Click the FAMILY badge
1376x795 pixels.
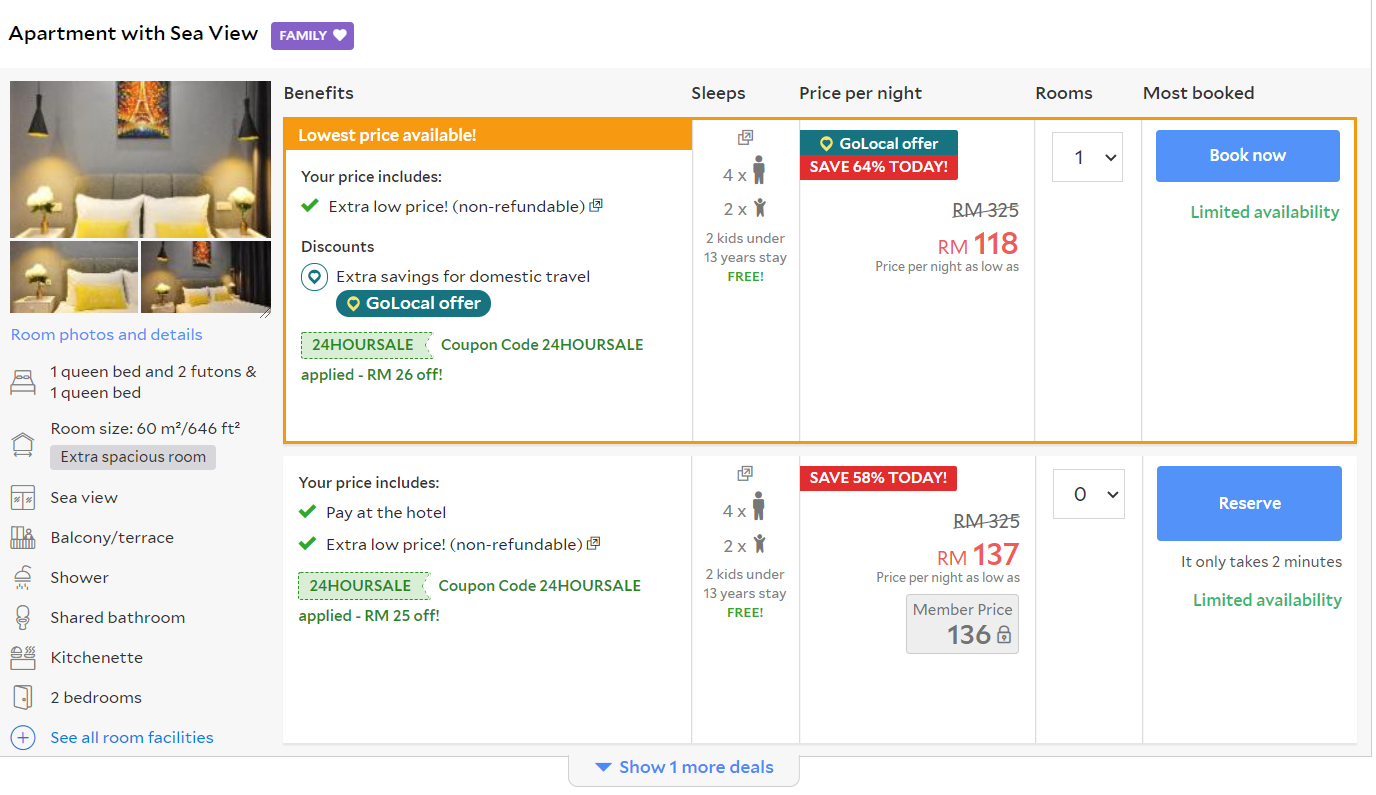pos(312,36)
